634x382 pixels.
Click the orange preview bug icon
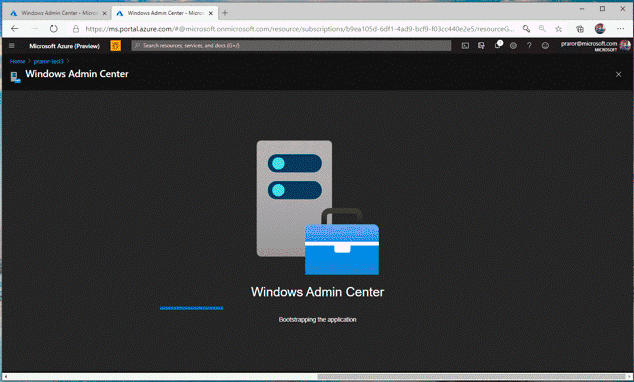(x=115, y=46)
